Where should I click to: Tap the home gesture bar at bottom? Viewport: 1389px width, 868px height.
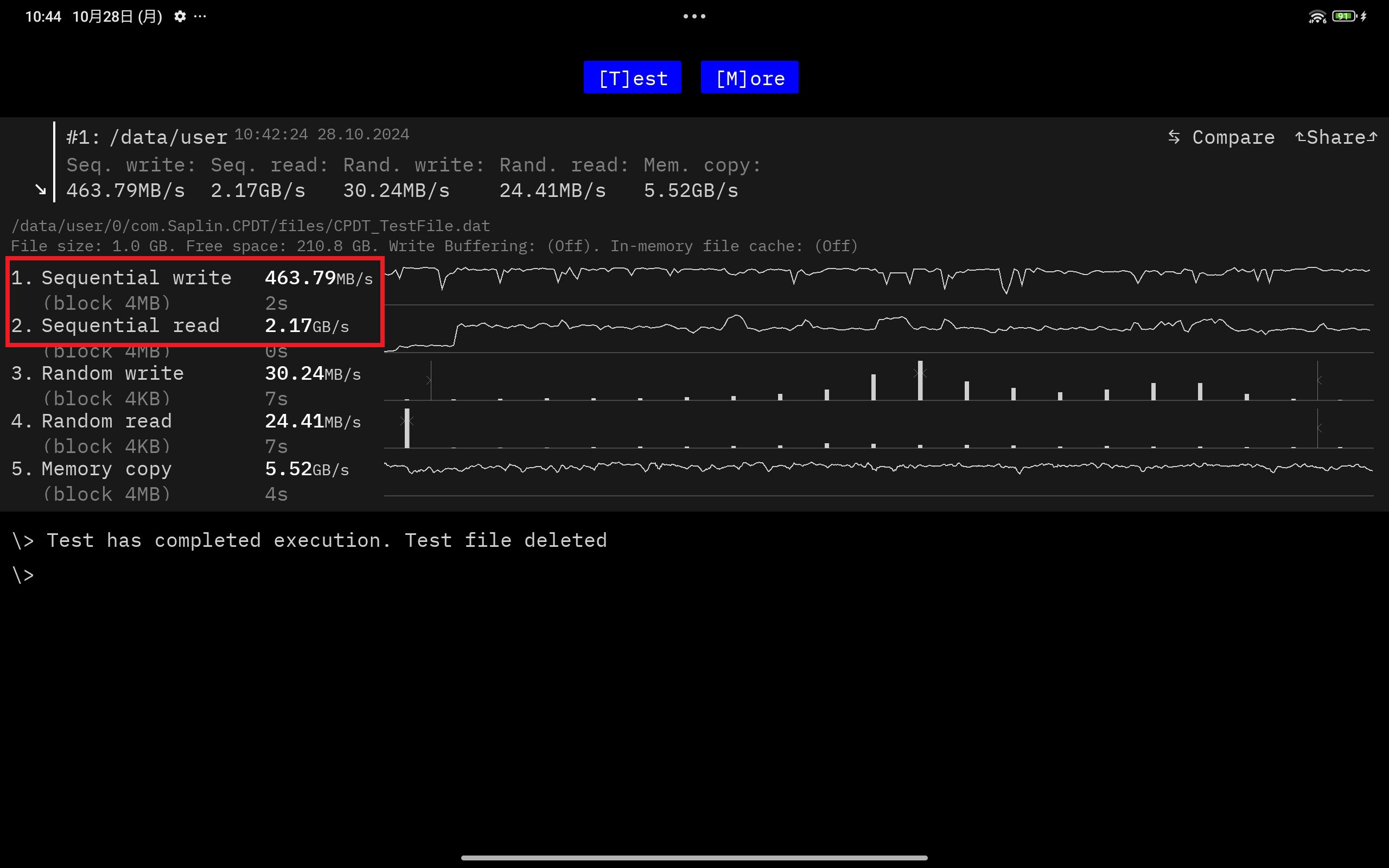click(694, 858)
